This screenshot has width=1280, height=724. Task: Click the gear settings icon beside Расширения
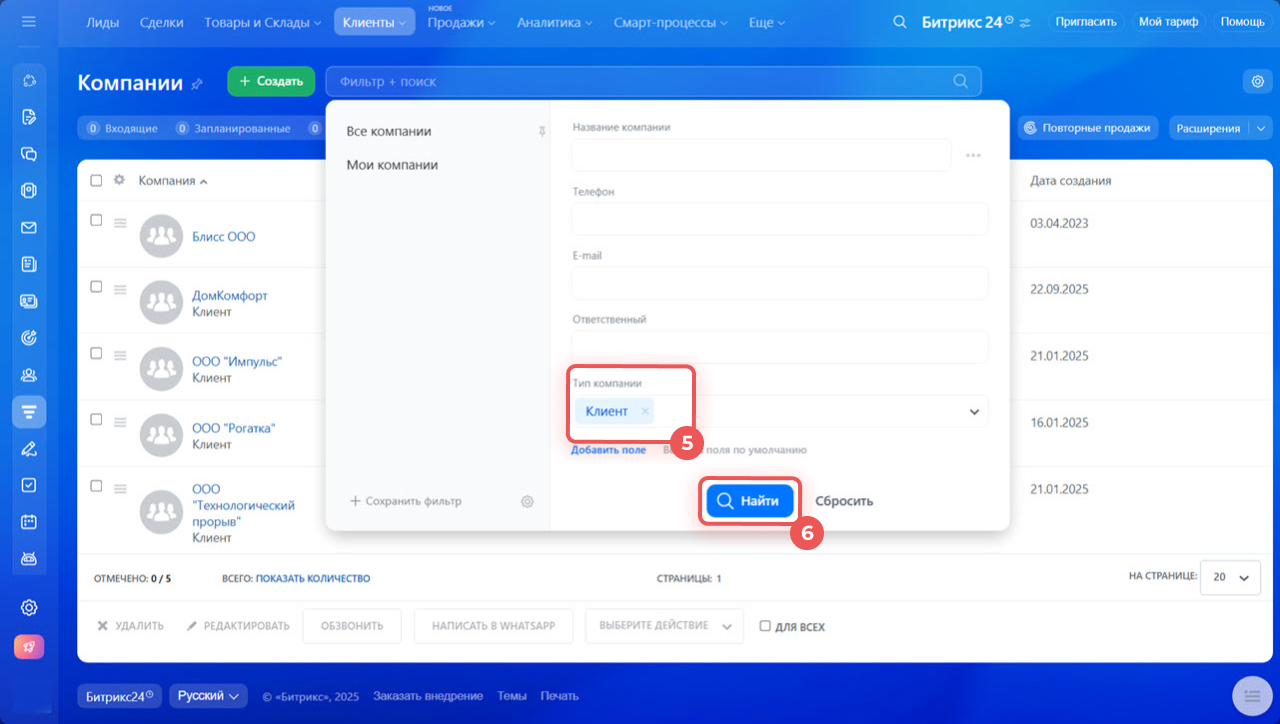click(x=1257, y=81)
